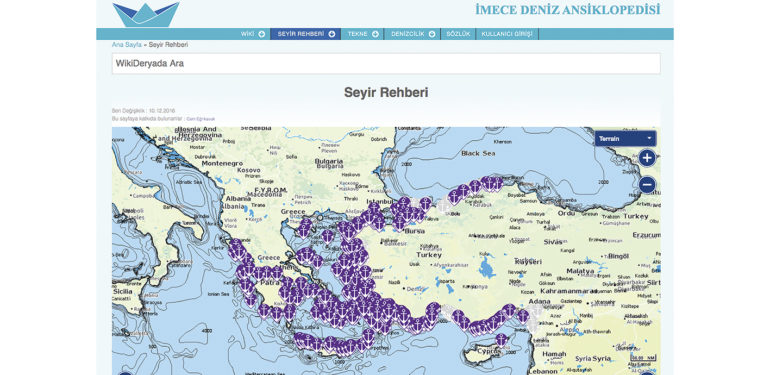The image size is (770, 375).
Task: Click the WikiDeryada Ara search field
Action: [x=386, y=64]
